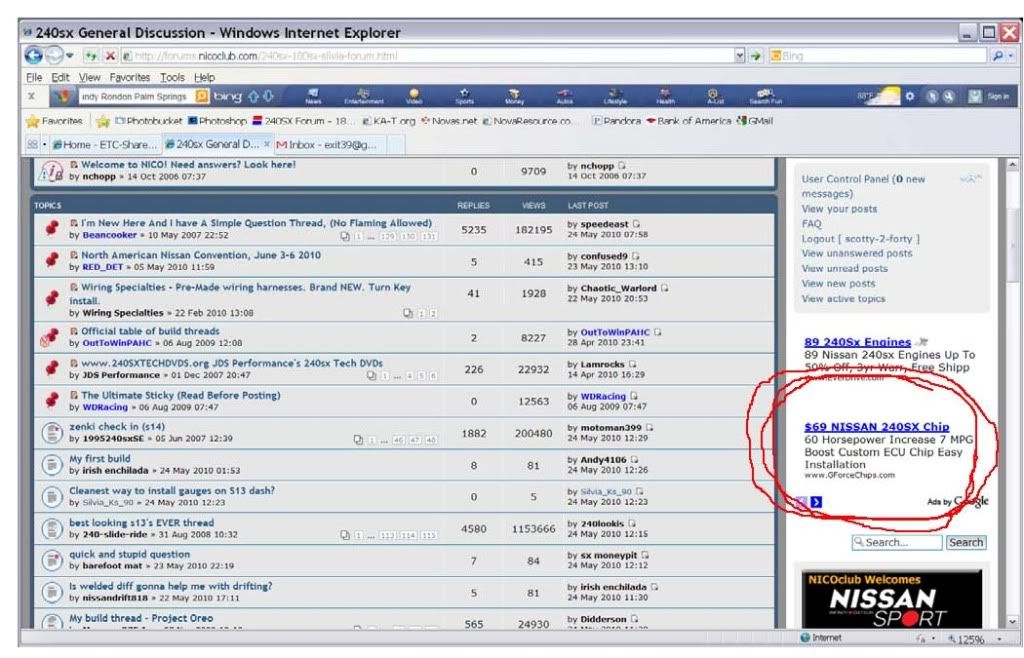
Task: Click the green Go arrow beside address bar
Action: coord(756,56)
